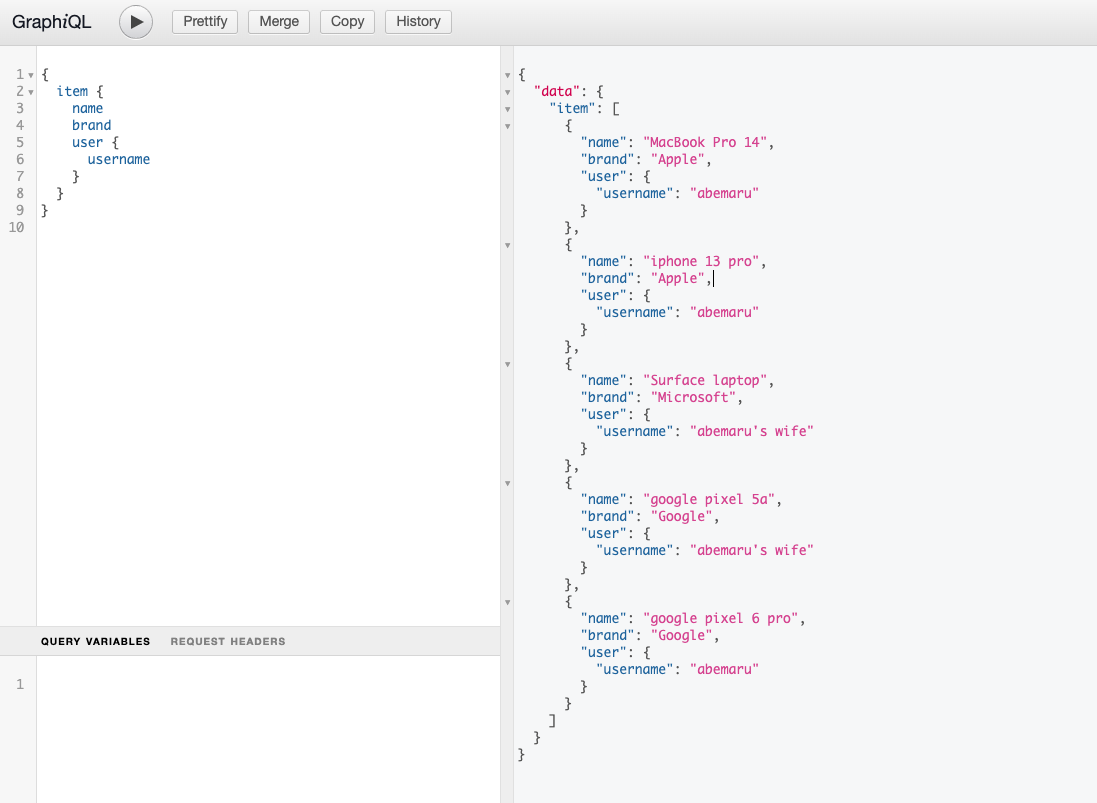Click the "google pixel 6 pro" value
This screenshot has width=1097, height=803.
click(721, 618)
